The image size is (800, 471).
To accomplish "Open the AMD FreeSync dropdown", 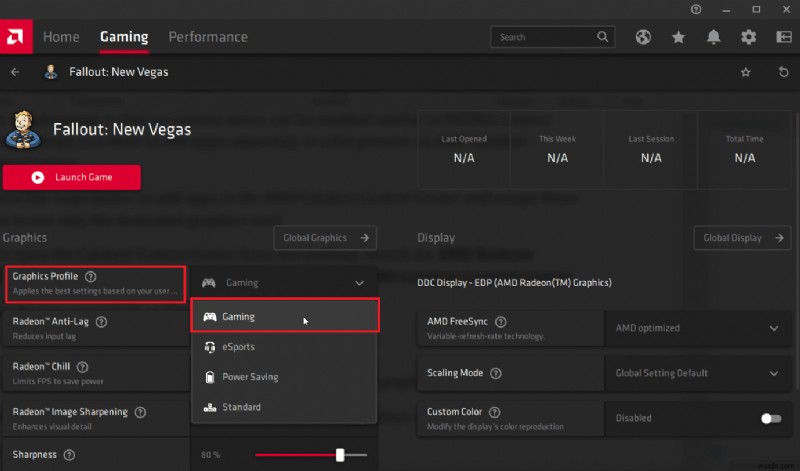I will [693, 328].
